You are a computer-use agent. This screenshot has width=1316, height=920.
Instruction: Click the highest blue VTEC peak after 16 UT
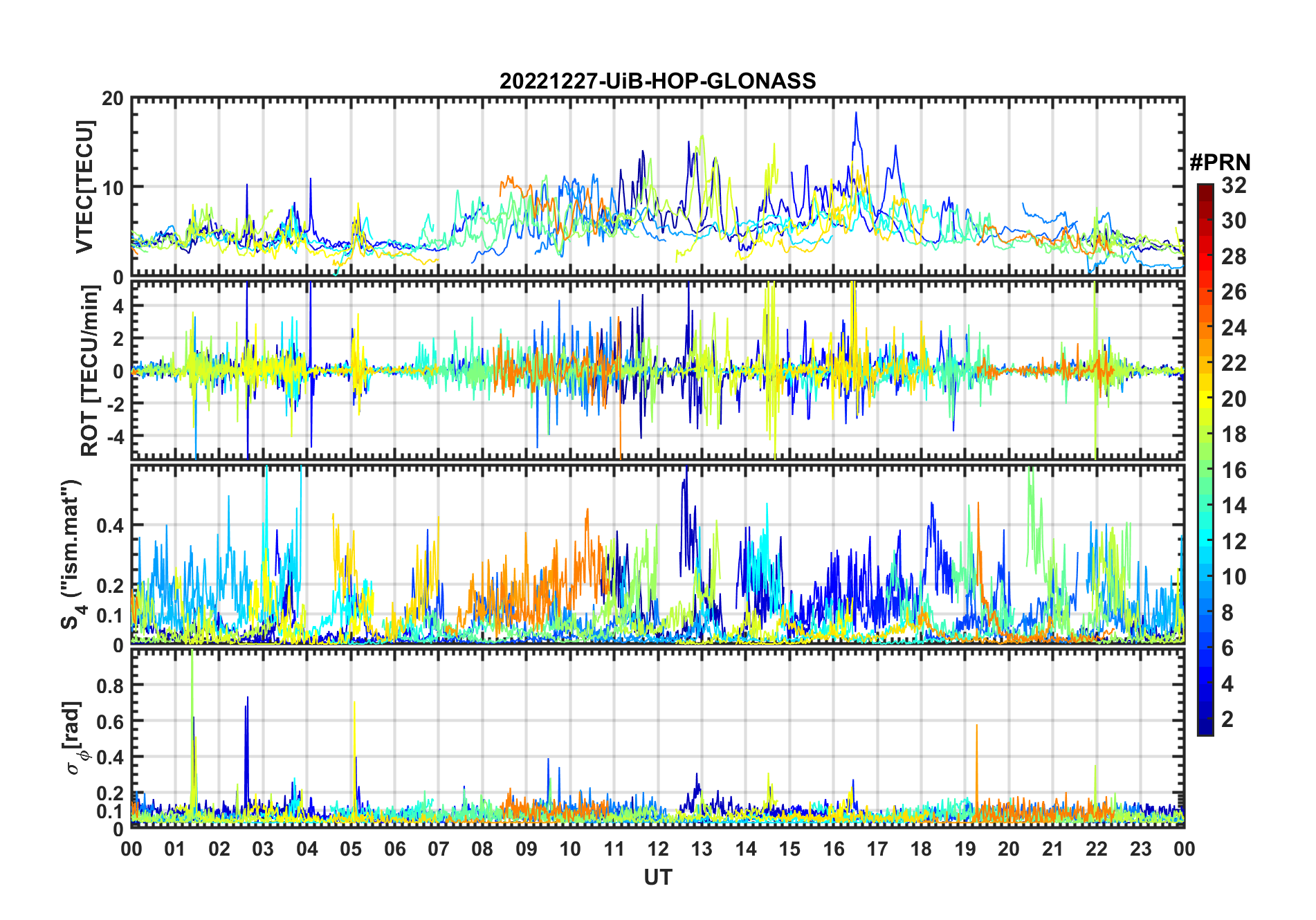coord(856,114)
